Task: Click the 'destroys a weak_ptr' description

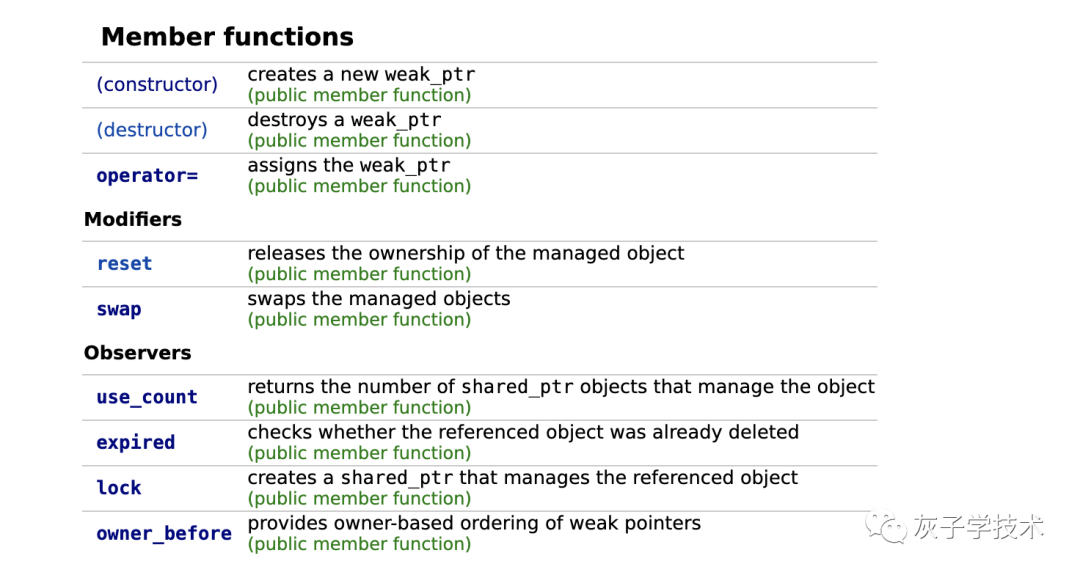Action: point(344,120)
